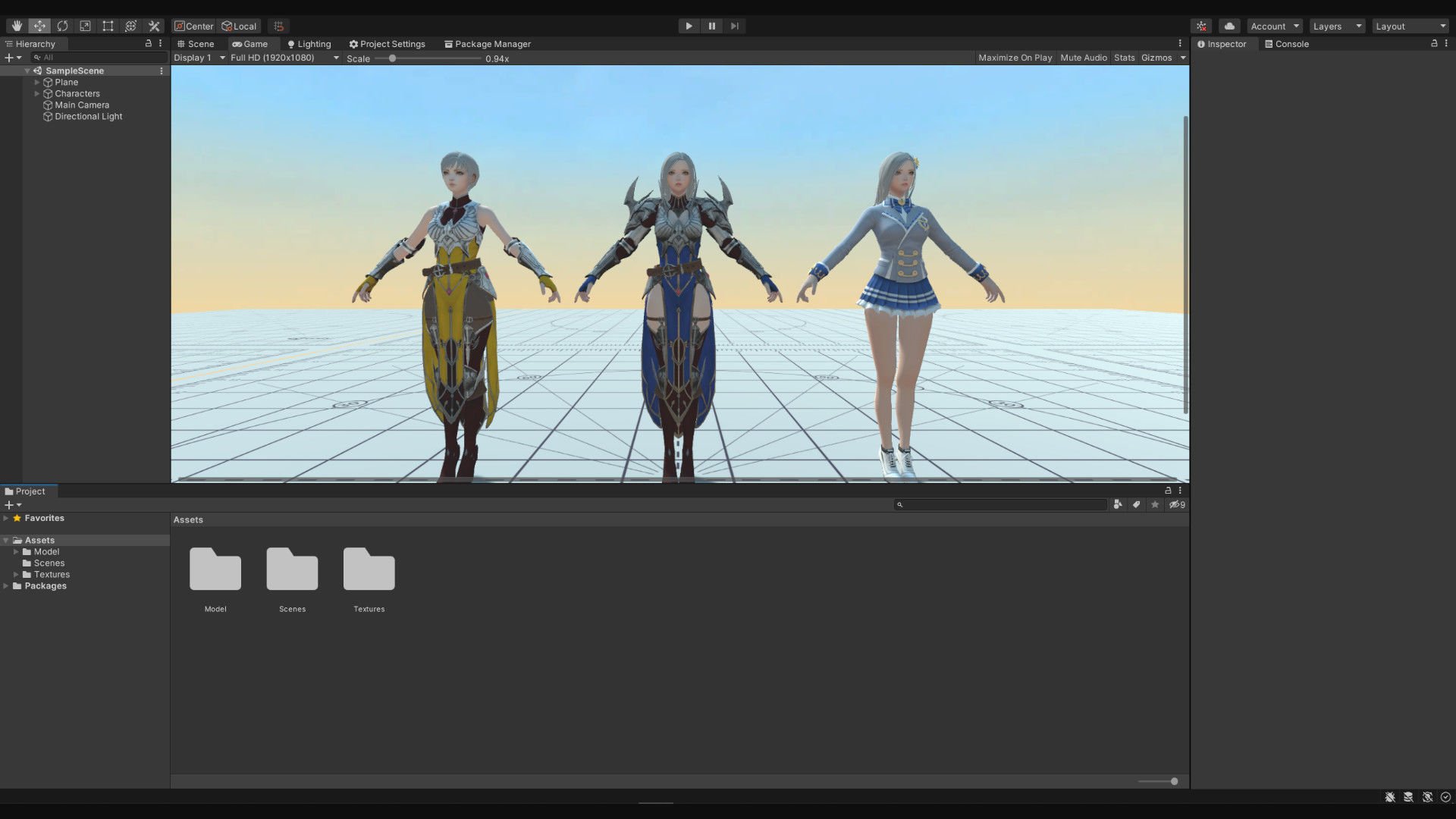The width and height of the screenshot is (1456, 819).
Task: Select the Rect Transform tool
Action: coord(108,26)
